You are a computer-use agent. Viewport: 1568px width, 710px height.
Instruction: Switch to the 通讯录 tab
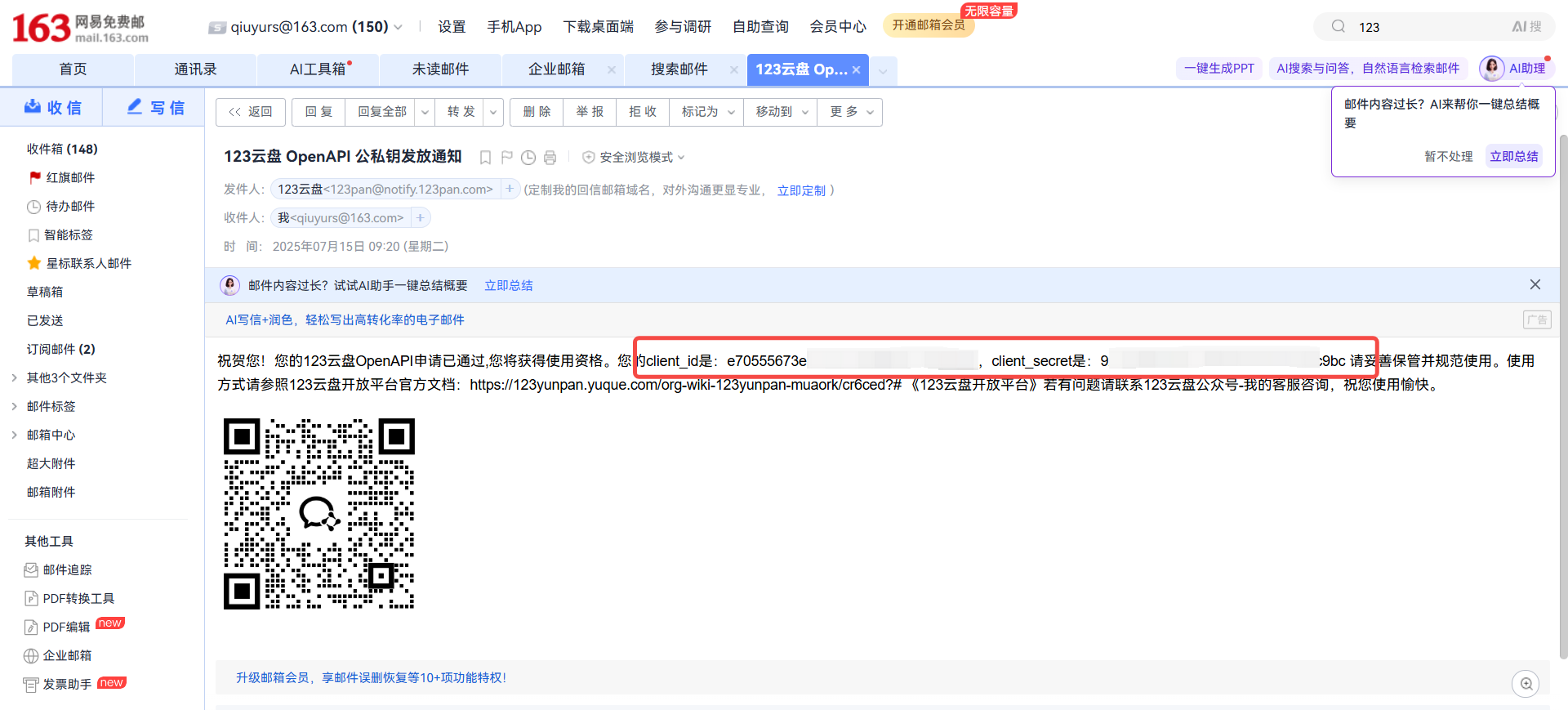195,69
